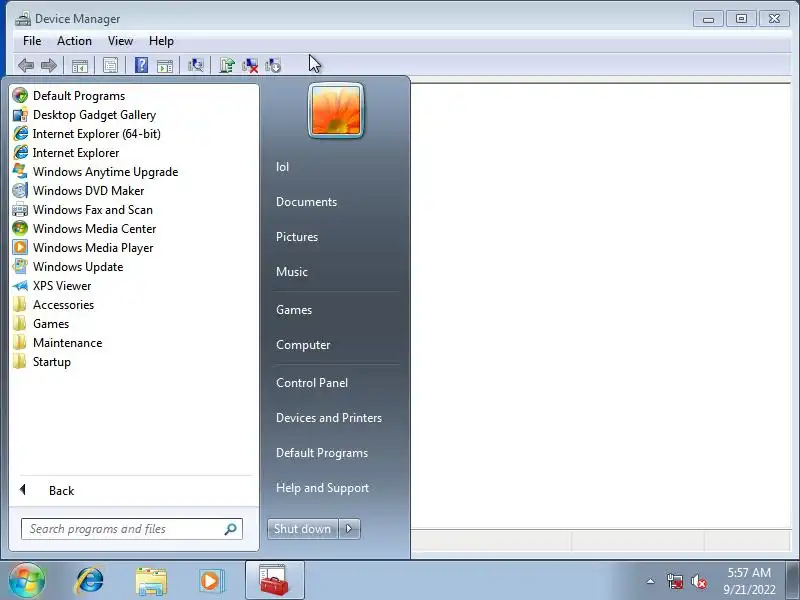Open Games in the Start menu right pane
Image resolution: width=800 pixels, height=600 pixels.
point(294,310)
